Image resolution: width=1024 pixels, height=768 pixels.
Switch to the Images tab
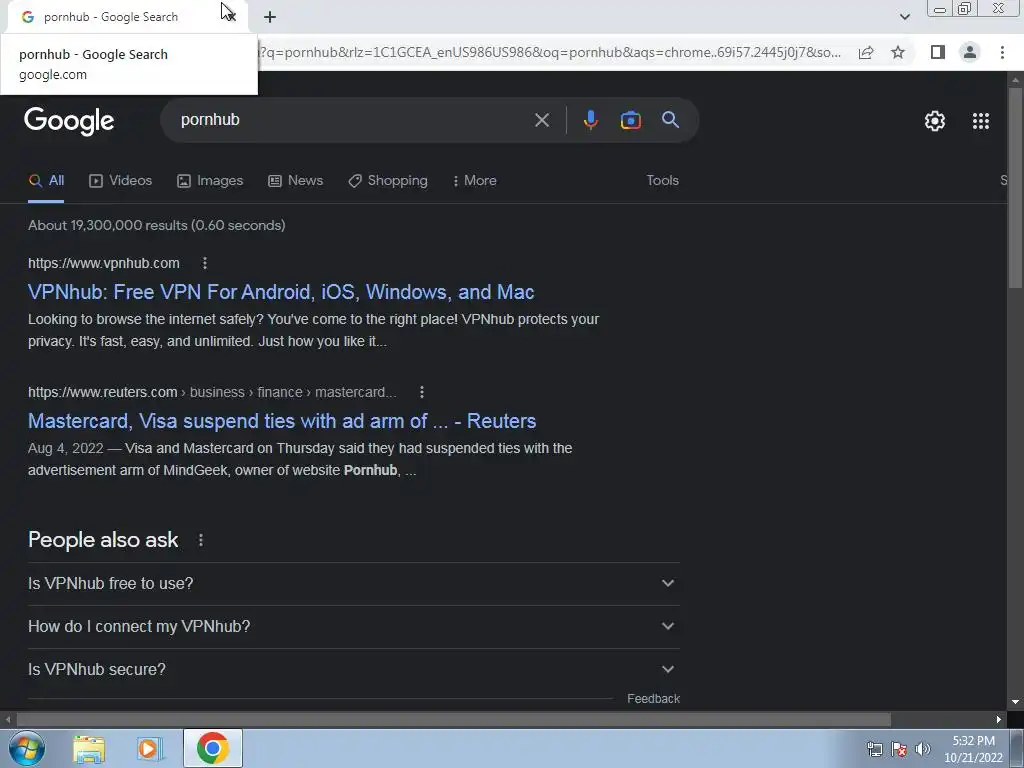[210, 181]
